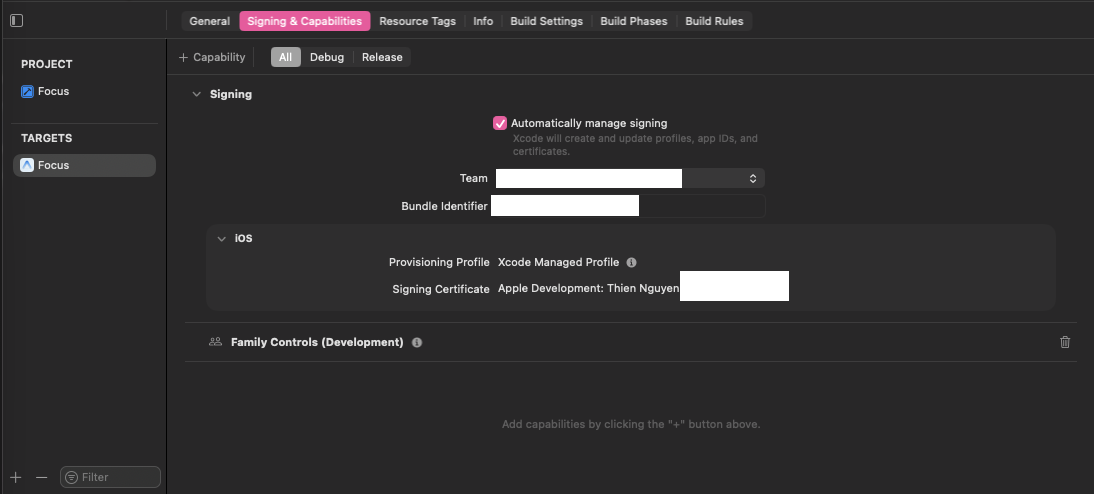Select the Debug configuration filter
This screenshot has height=494, width=1094.
click(327, 57)
